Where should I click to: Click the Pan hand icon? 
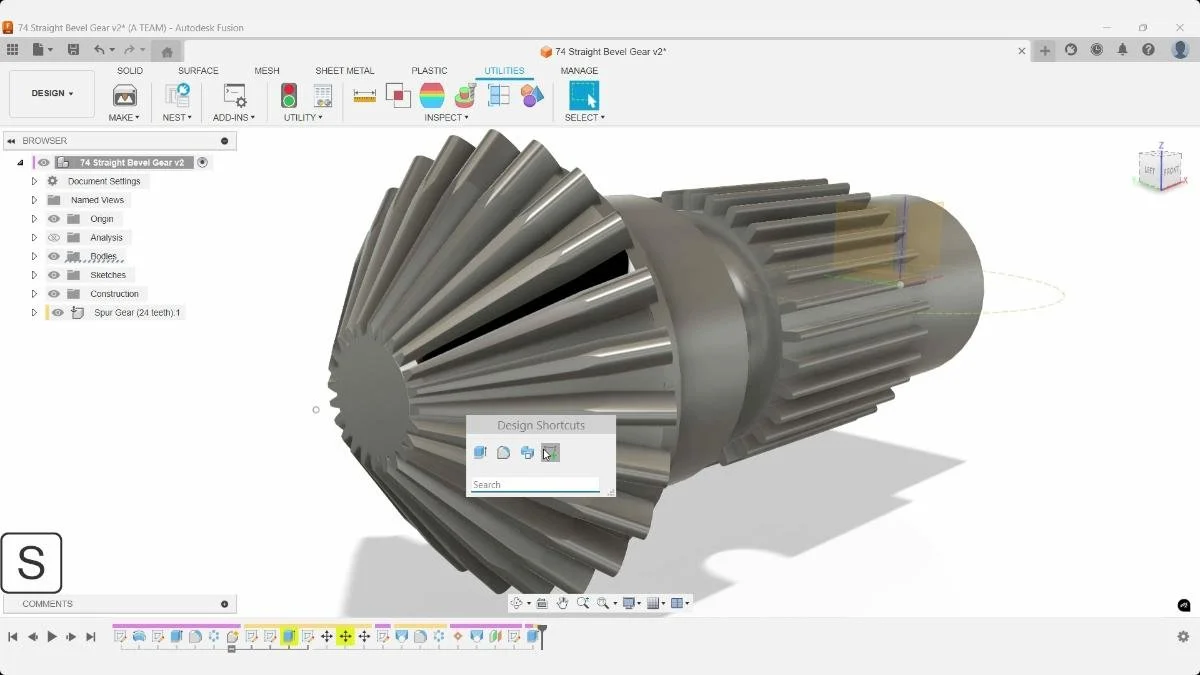pyautogui.click(x=562, y=603)
